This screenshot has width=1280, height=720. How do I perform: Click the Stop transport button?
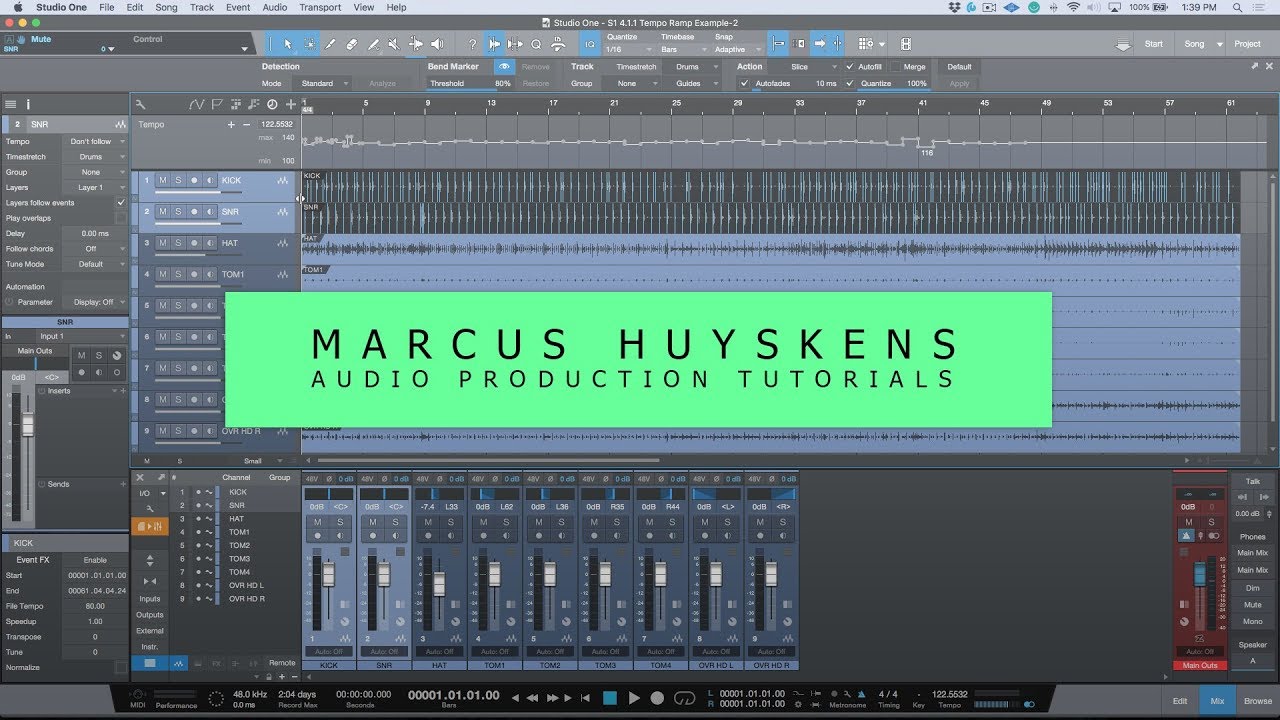[609, 698]
